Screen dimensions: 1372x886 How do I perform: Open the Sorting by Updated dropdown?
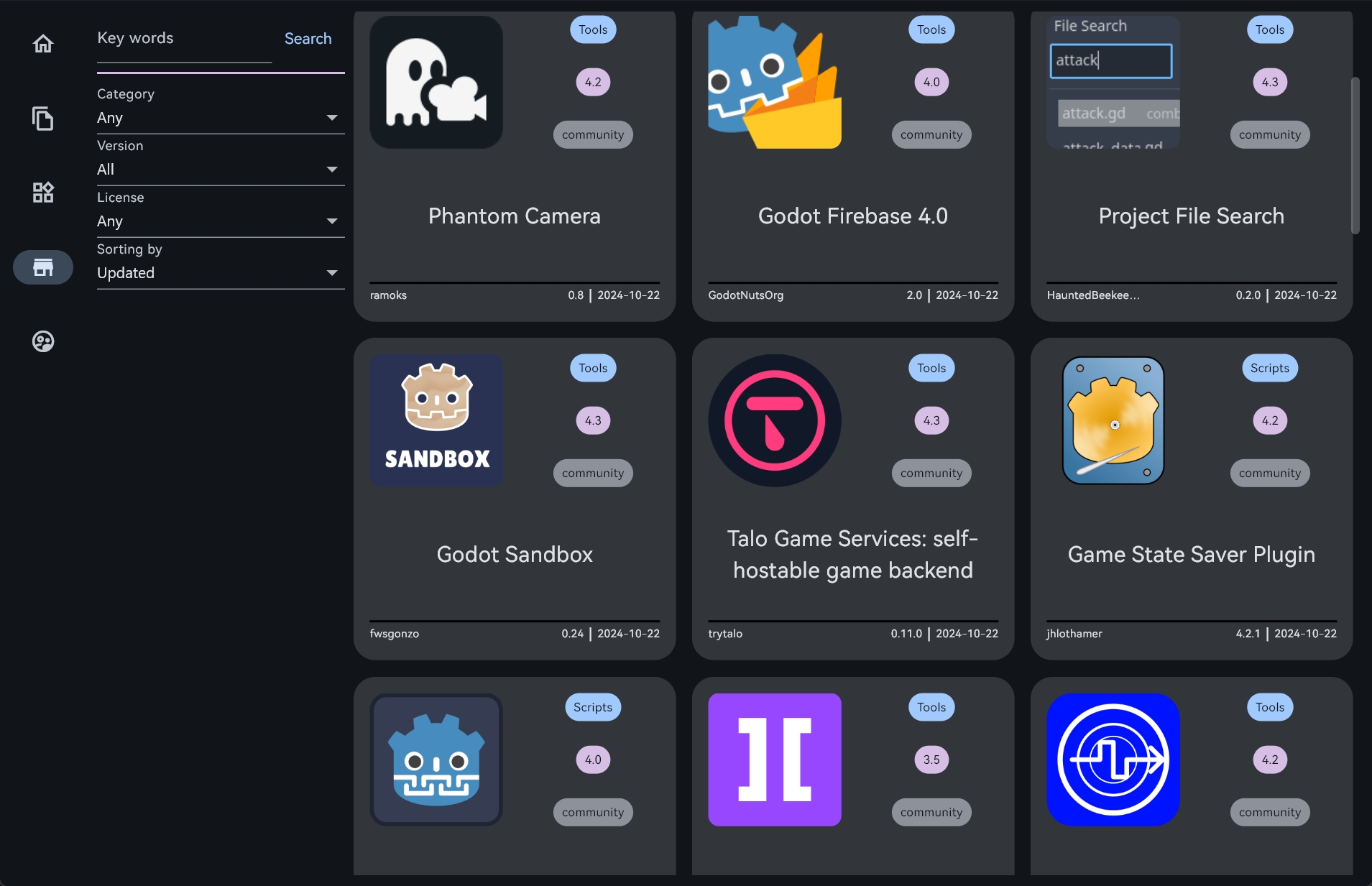(221, 273)
